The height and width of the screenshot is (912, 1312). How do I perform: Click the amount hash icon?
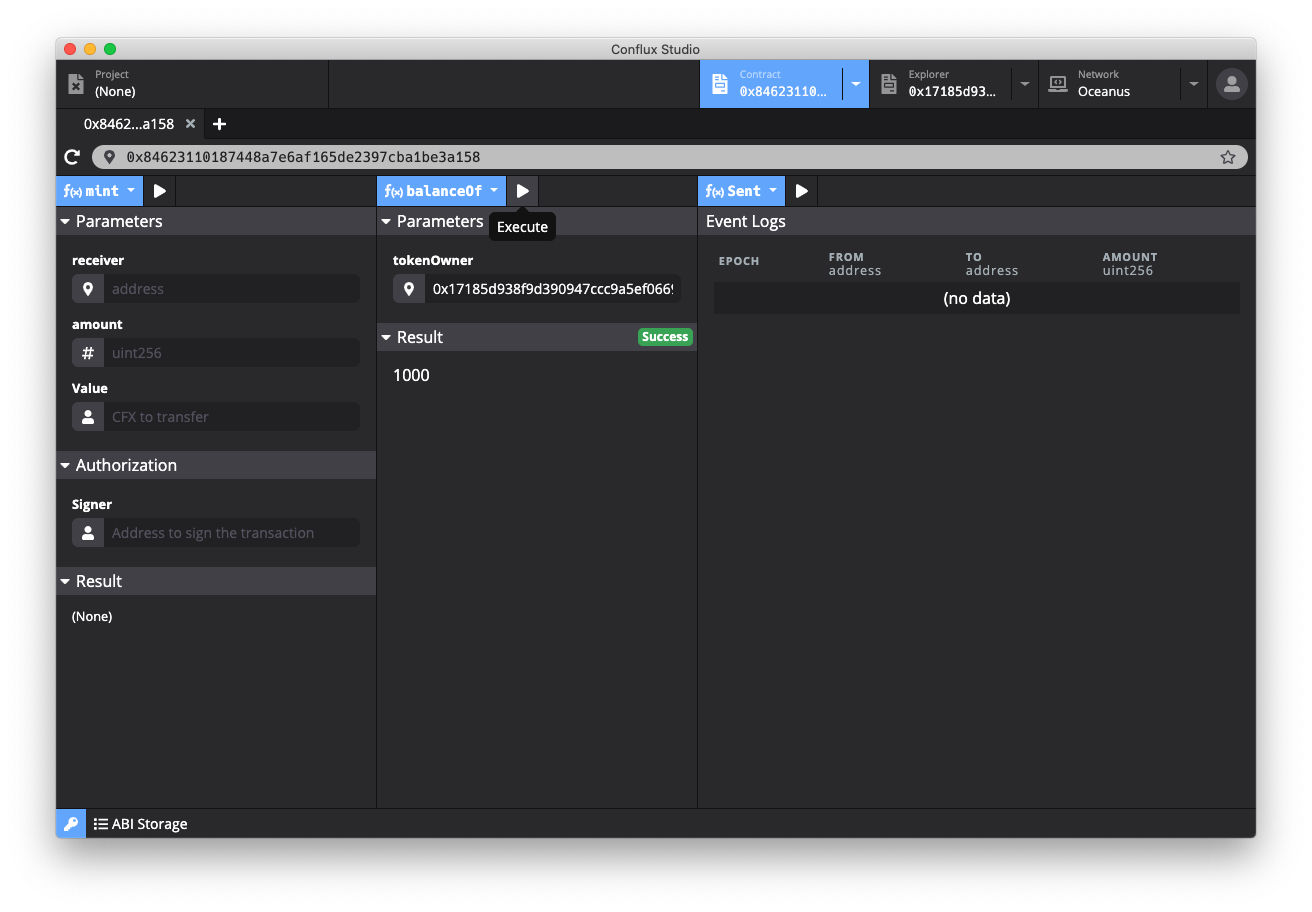pyautogui.click(x=88, y=353)
